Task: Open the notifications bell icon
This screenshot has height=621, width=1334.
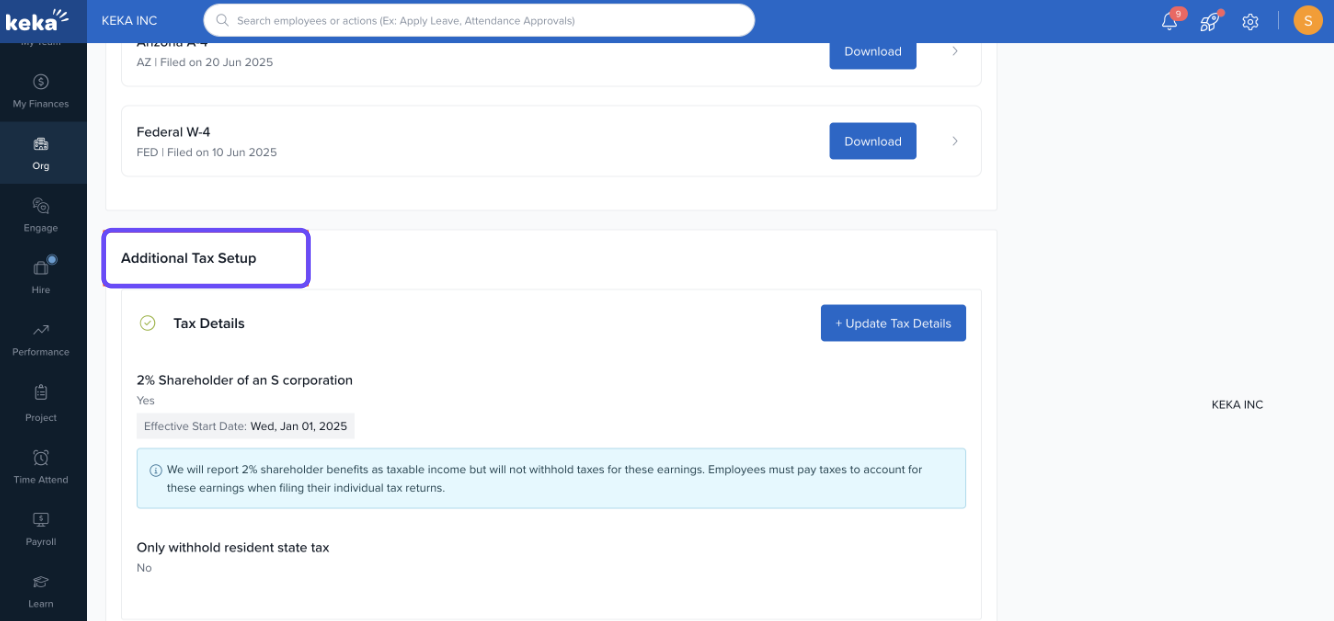Action: [1169, 21]
